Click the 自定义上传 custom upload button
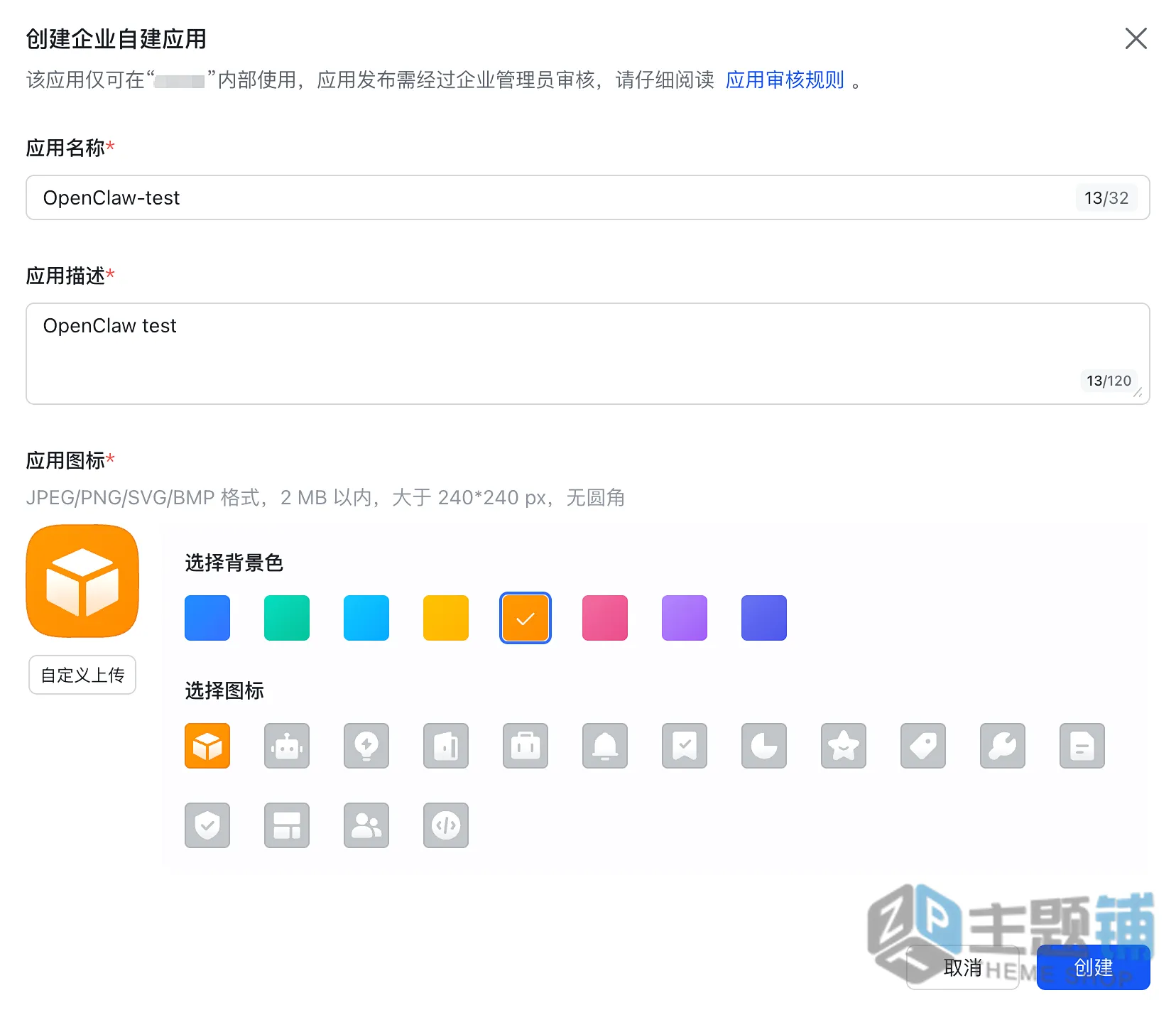1176x1010 pixels. pos(82,675)
